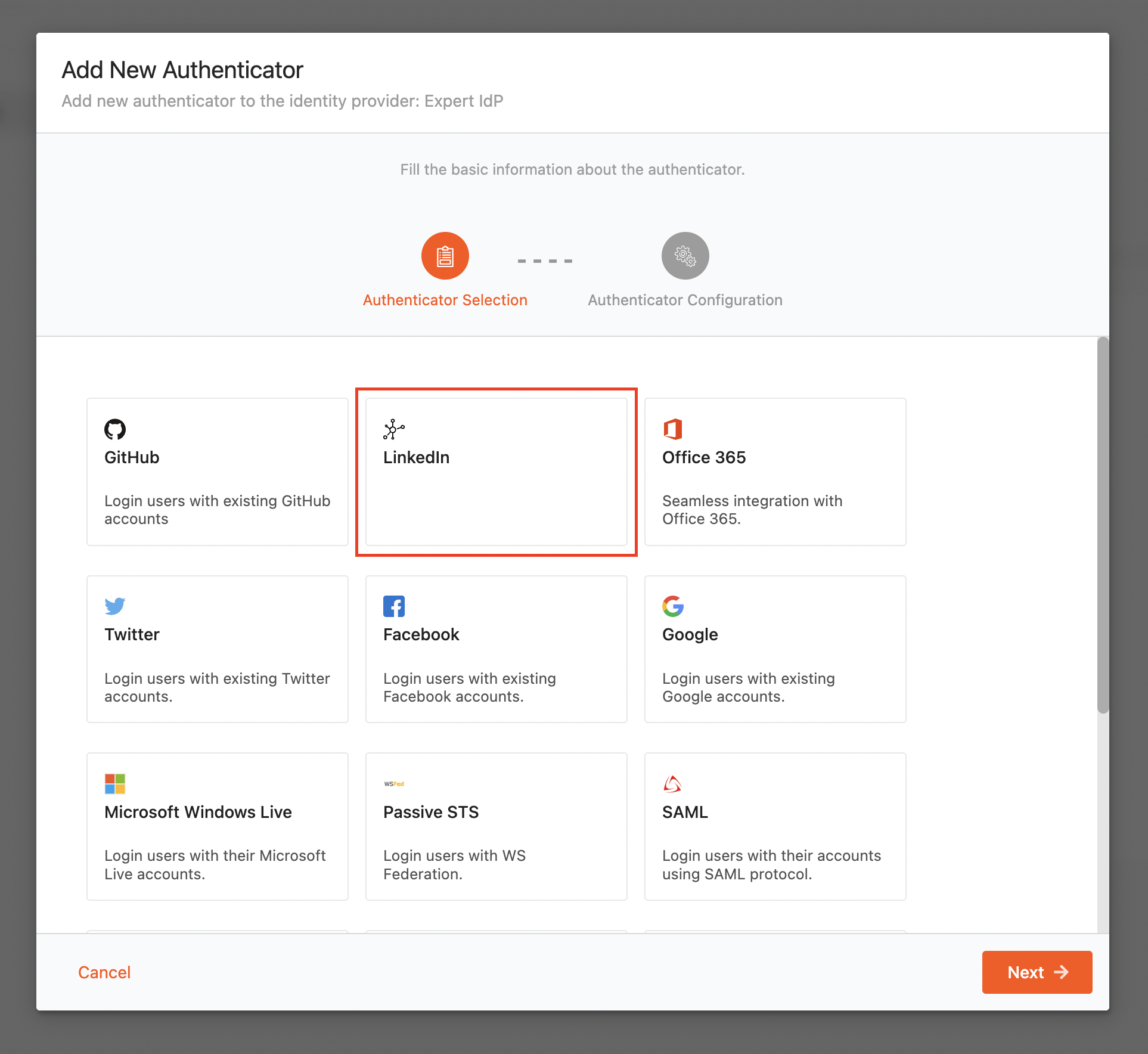Select the GitHub authenticator heading

click(x=132, y=457)
